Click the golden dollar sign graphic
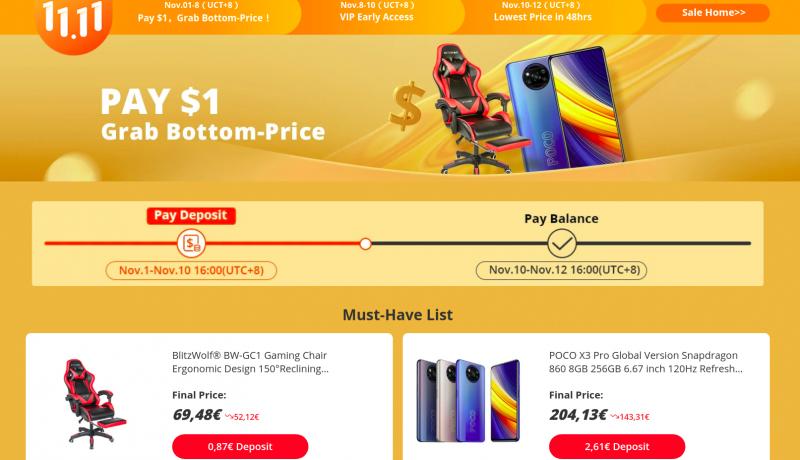The width and height of the screenshot is (800, 460). point(407,106)
